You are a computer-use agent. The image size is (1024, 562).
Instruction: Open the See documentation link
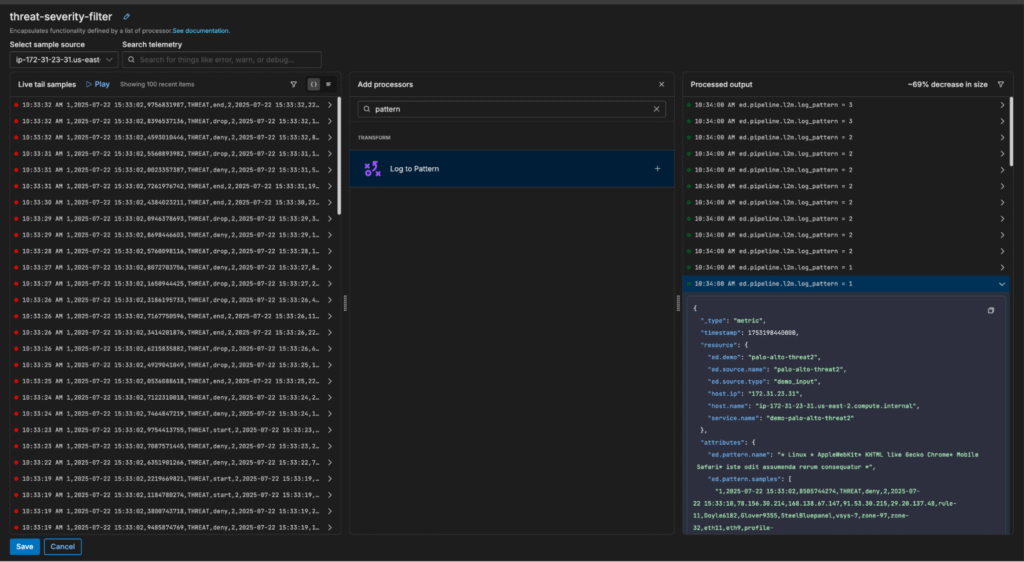point(200,31)
